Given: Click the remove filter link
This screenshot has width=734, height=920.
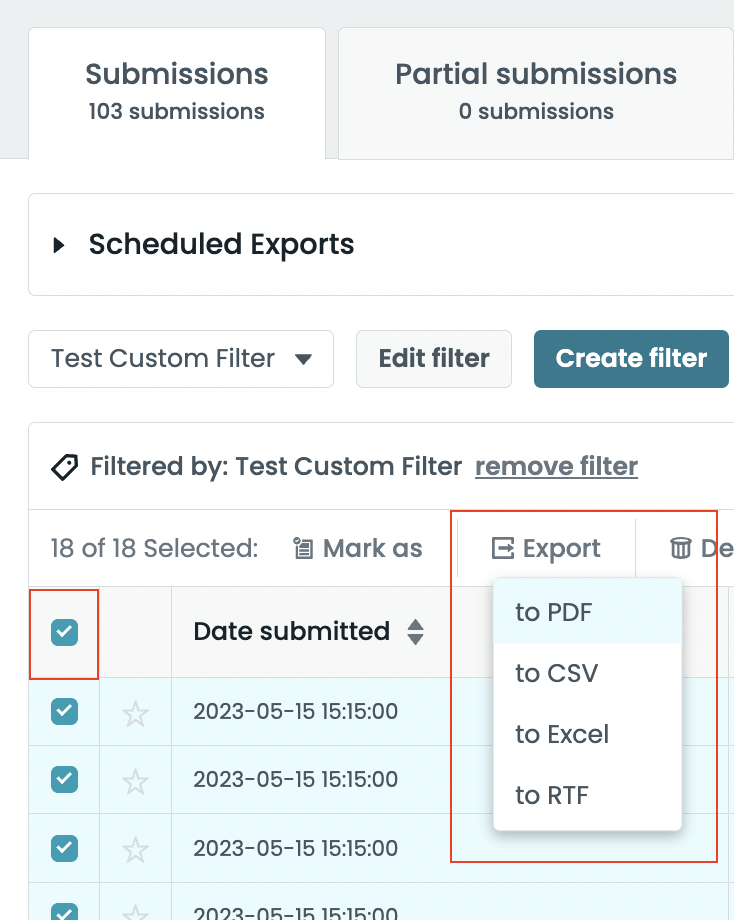Looking at the screenshot, I should coord(556,466).
